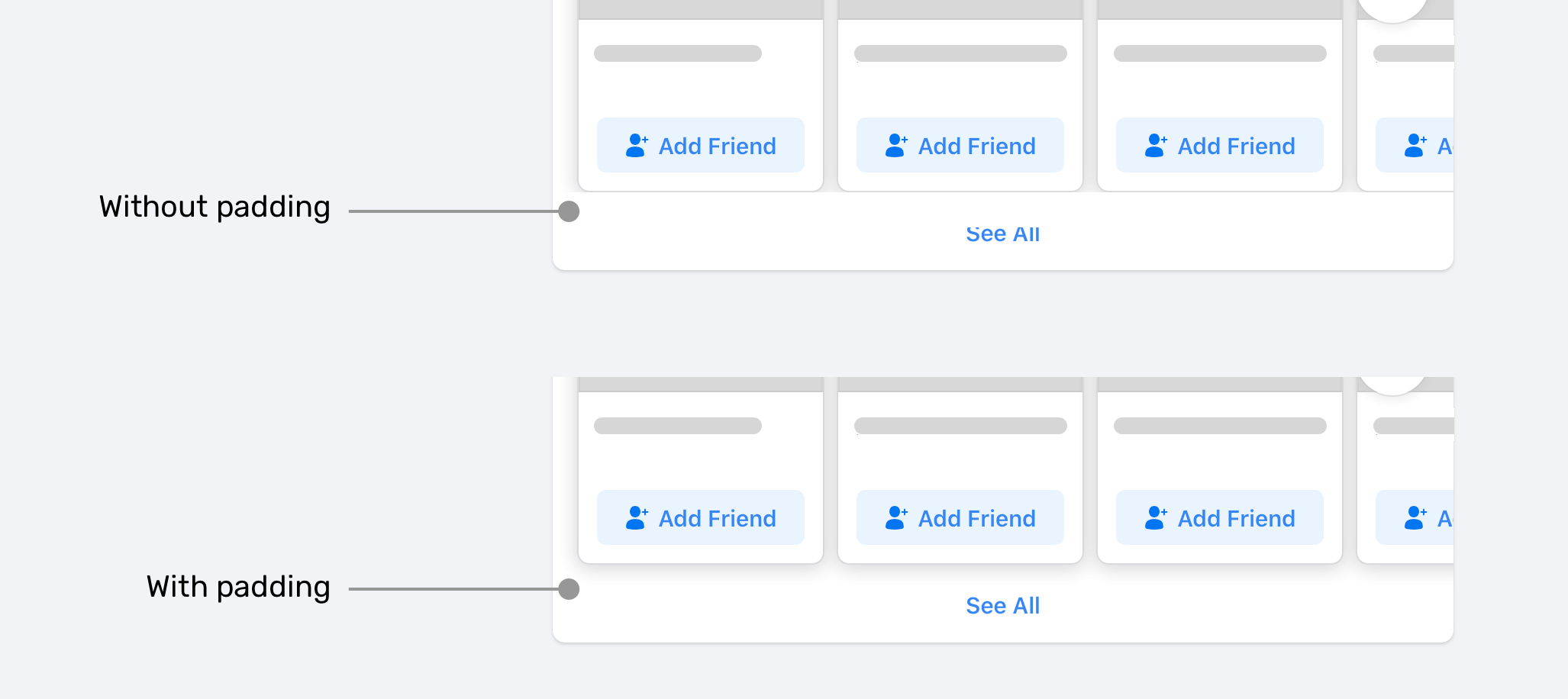This screenshot has height=699, width=1568.
Task: Click the partial round carousel button in the lower panel
Action: pyautogui.click(x=1392, y=385)
